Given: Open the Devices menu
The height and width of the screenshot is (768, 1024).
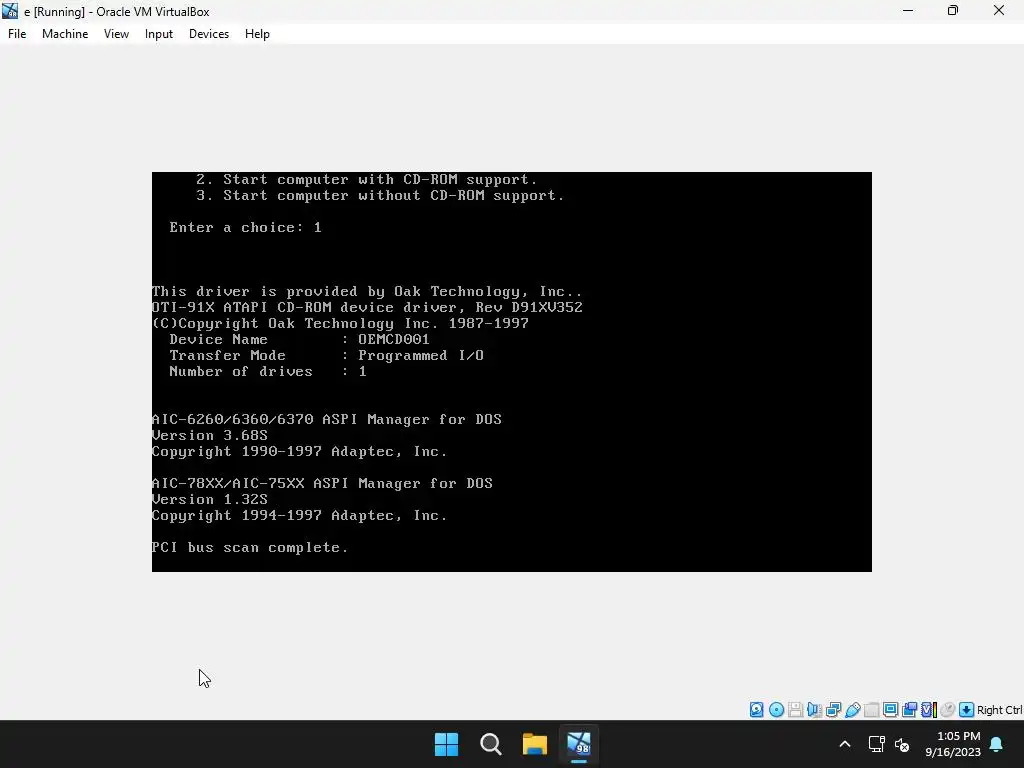Looking at the screenshot, I should [209, 34].
